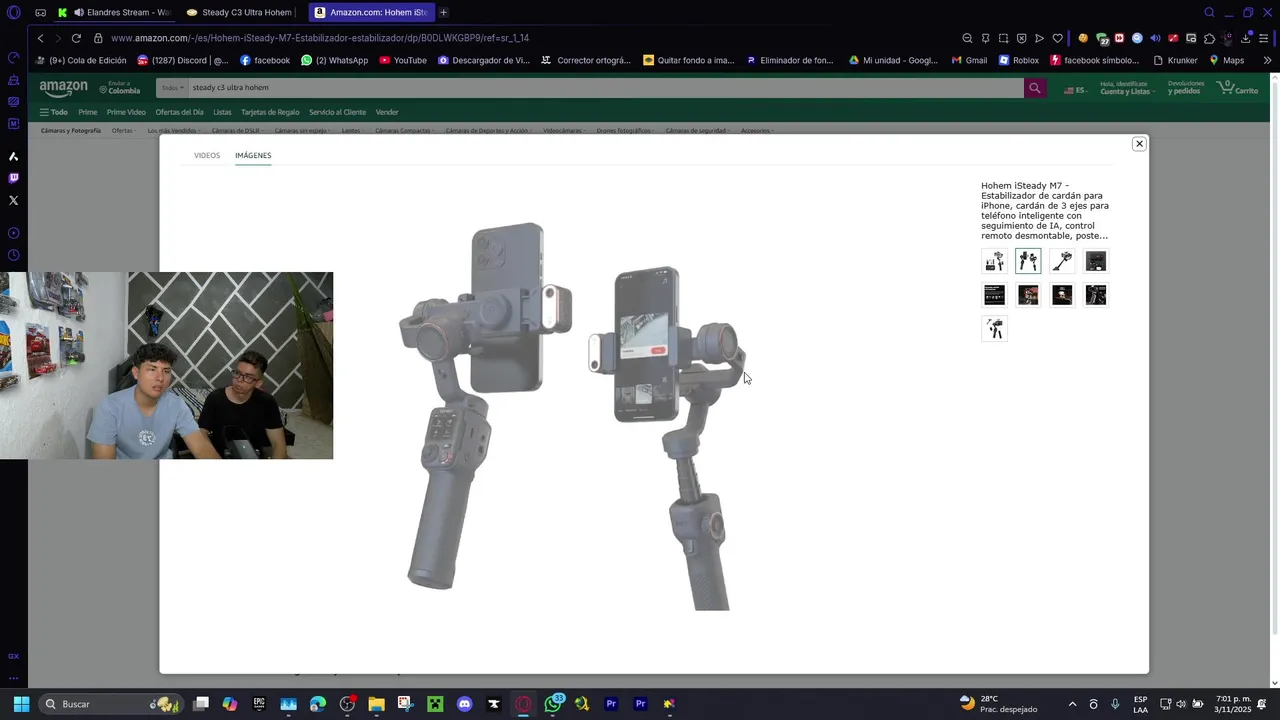Switch to the VIDEOS tab
Image resolution: width=1280 pixels, height=720 pixels.
(x=207, y=156)
